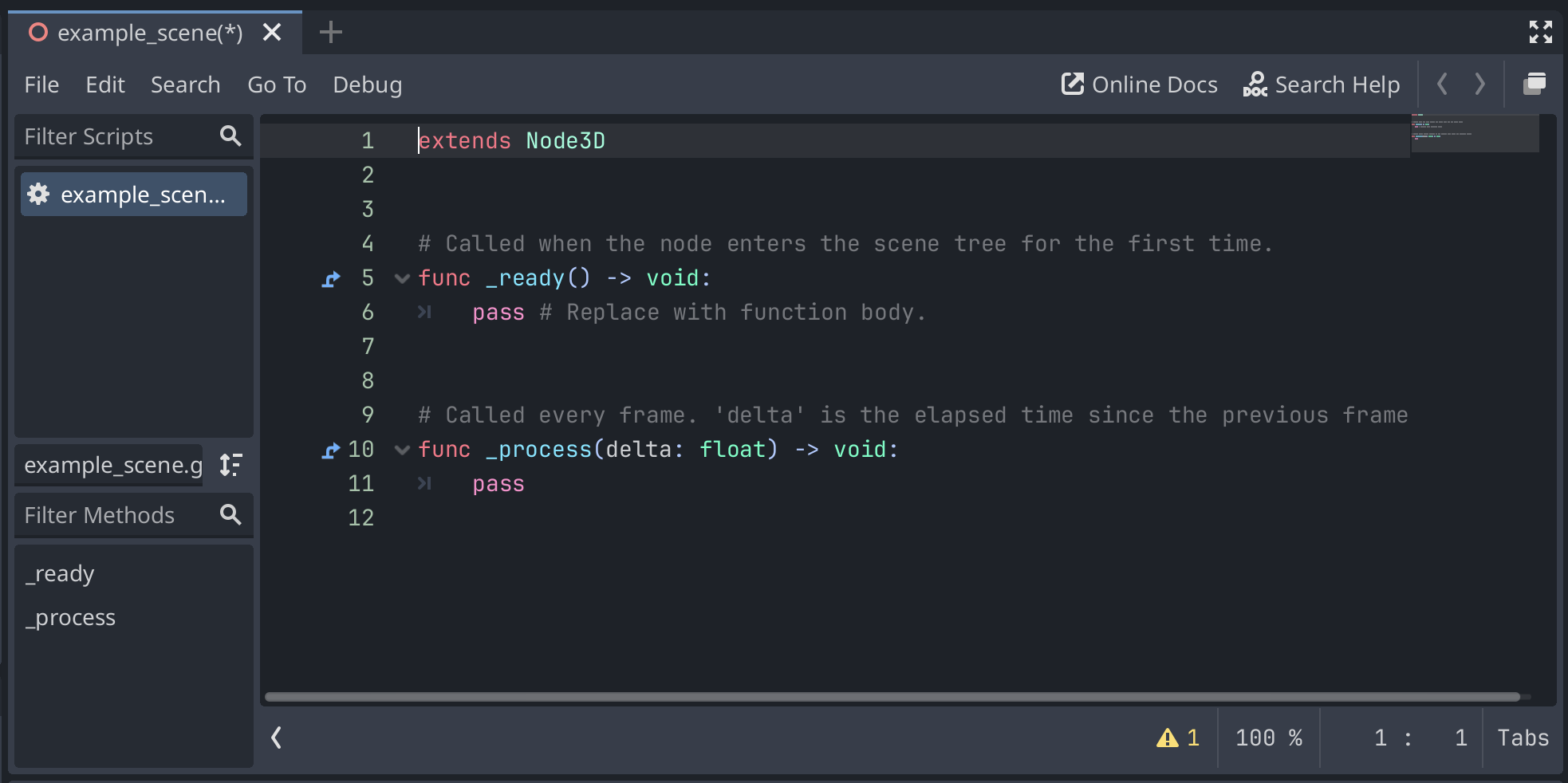The height and width of the screenshot is (783, 1568).
Task: Toggle distraction-free mode with the expand icon
Action: [x=1541, y=32]
